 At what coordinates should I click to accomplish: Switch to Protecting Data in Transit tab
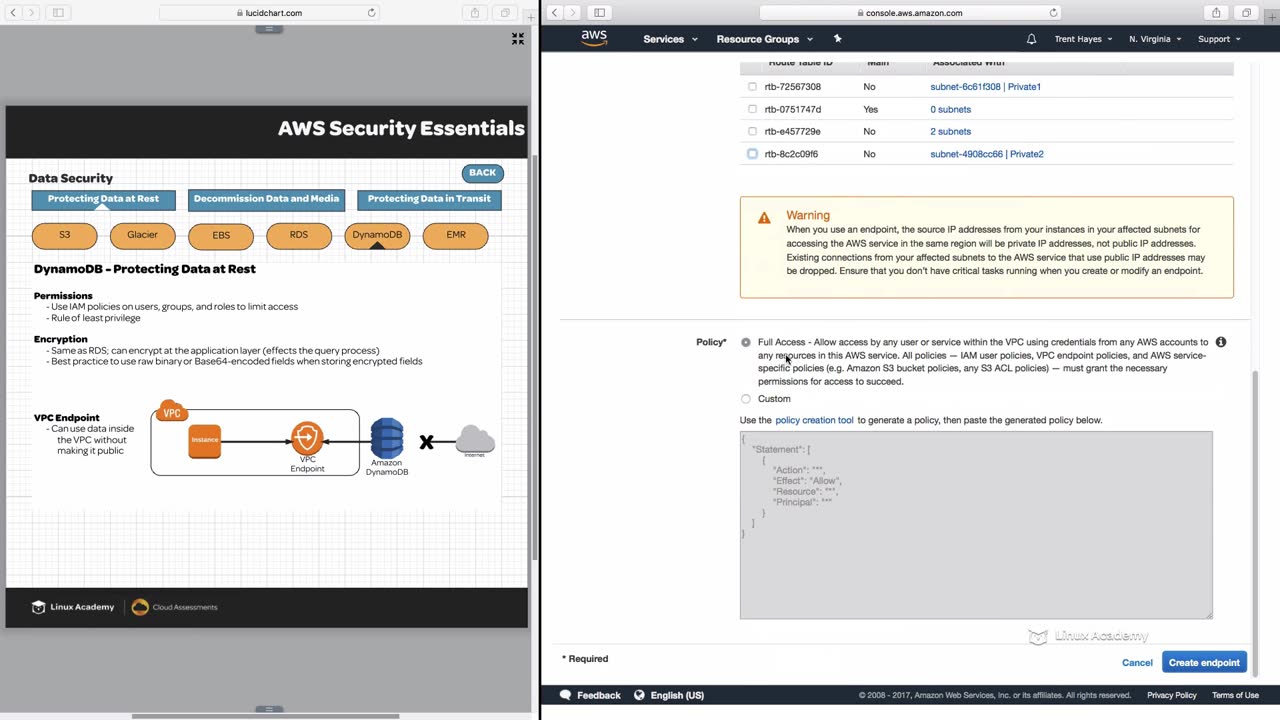pos(429,199)
